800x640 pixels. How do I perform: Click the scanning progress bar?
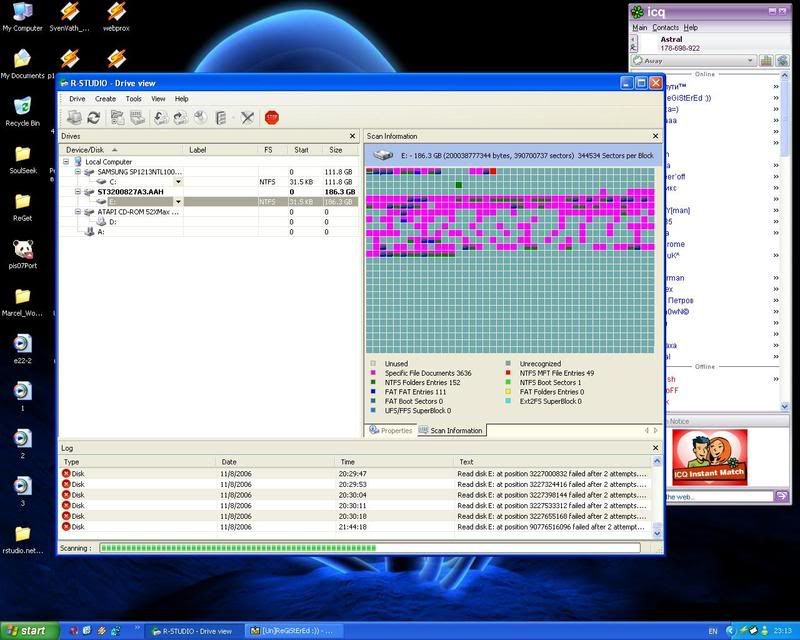[370, 548]
